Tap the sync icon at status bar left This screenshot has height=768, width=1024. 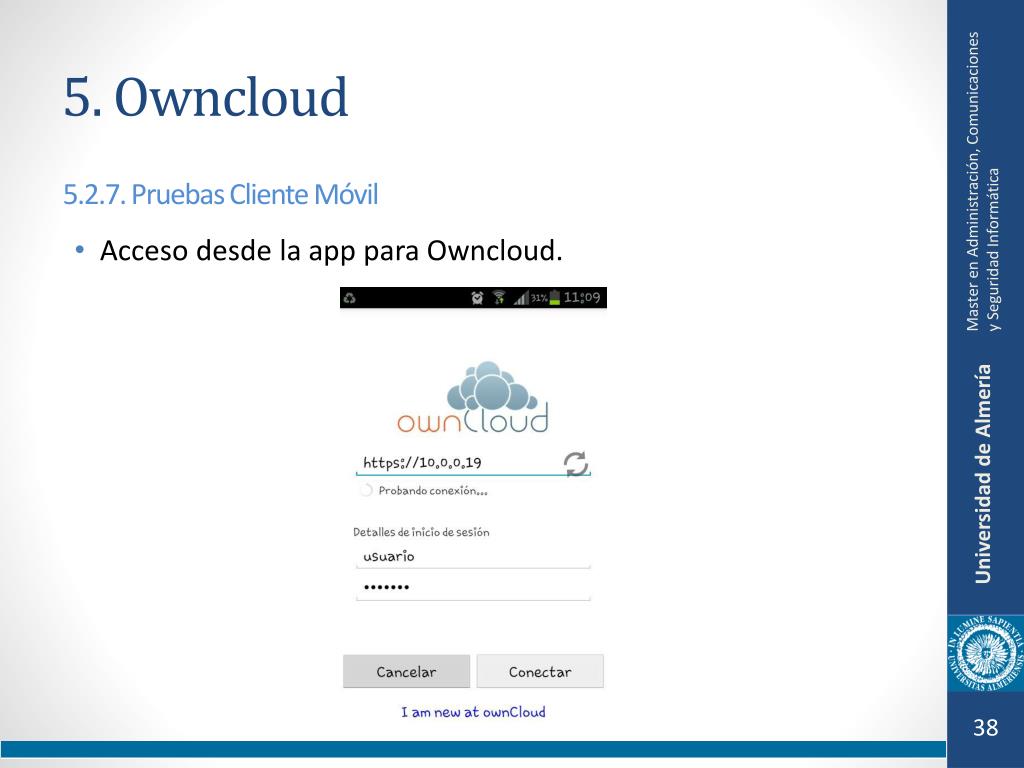350,298
